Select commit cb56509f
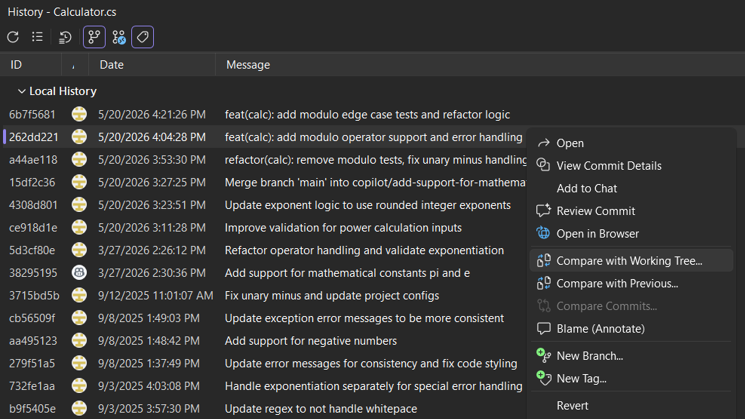The width and height of the screenshot is (745, 419). tap(32, 318)
